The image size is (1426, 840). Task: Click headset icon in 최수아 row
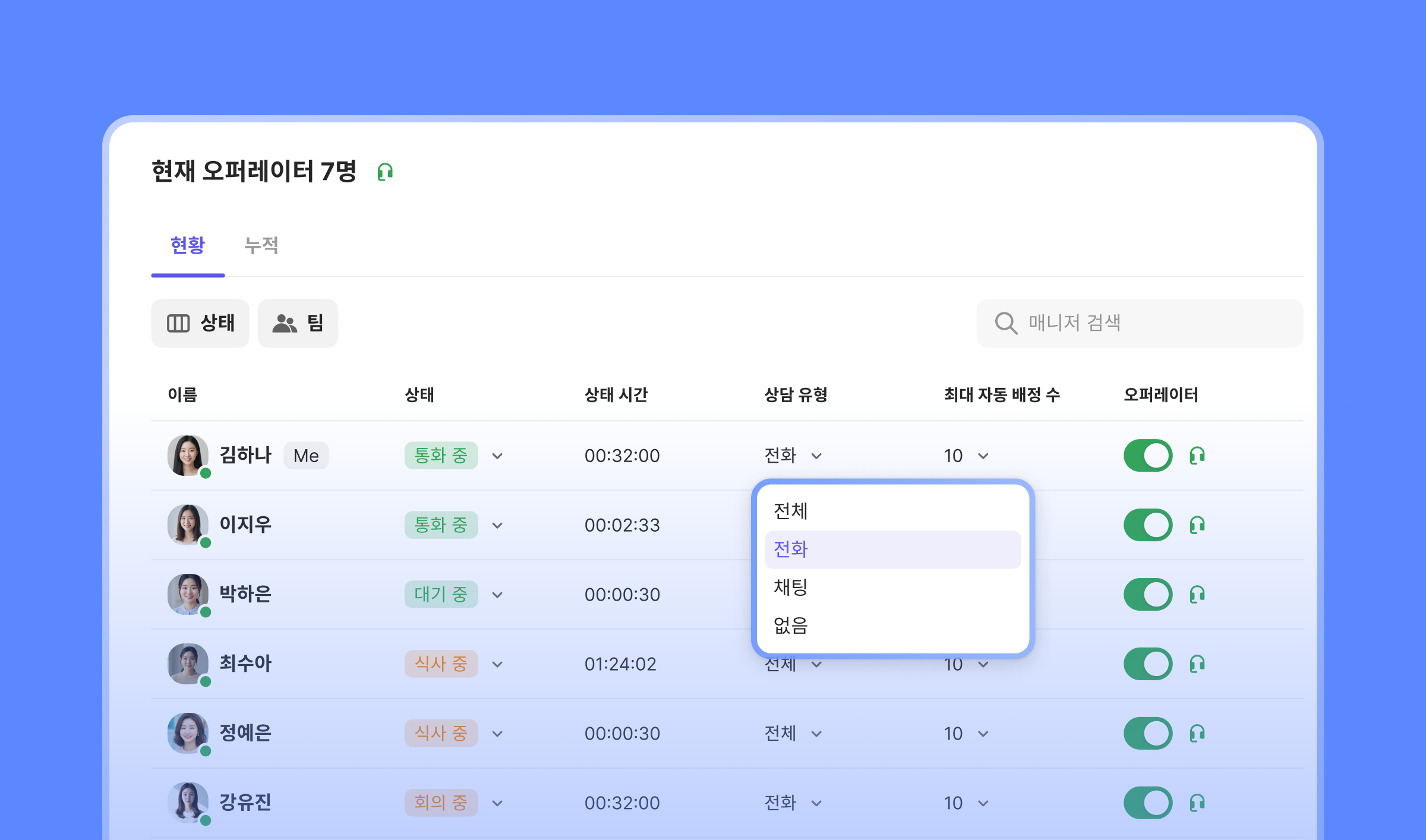[x=1197, y=664]
